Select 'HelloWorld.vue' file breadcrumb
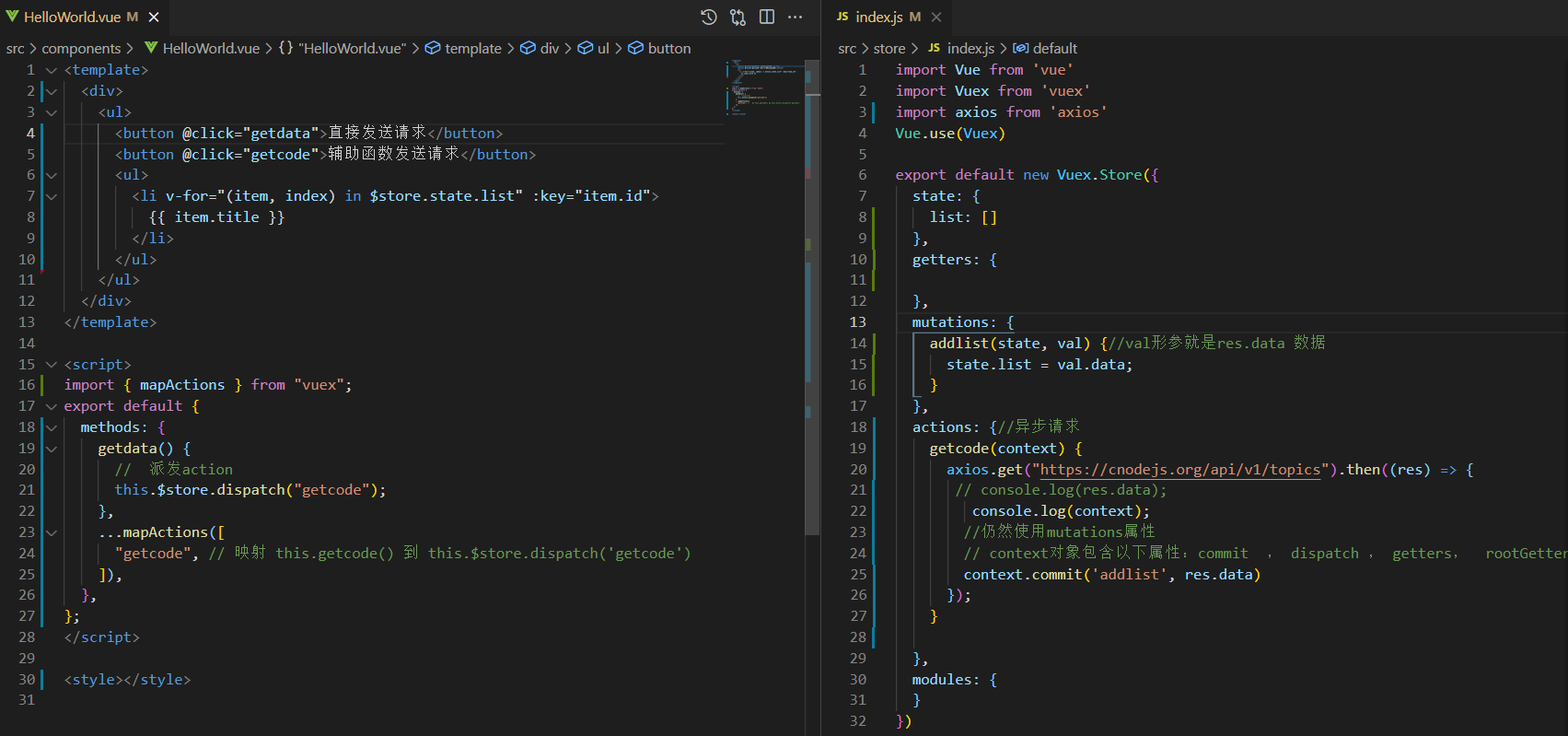This screenshot has height=736, width=1568. tap(211, 48)
